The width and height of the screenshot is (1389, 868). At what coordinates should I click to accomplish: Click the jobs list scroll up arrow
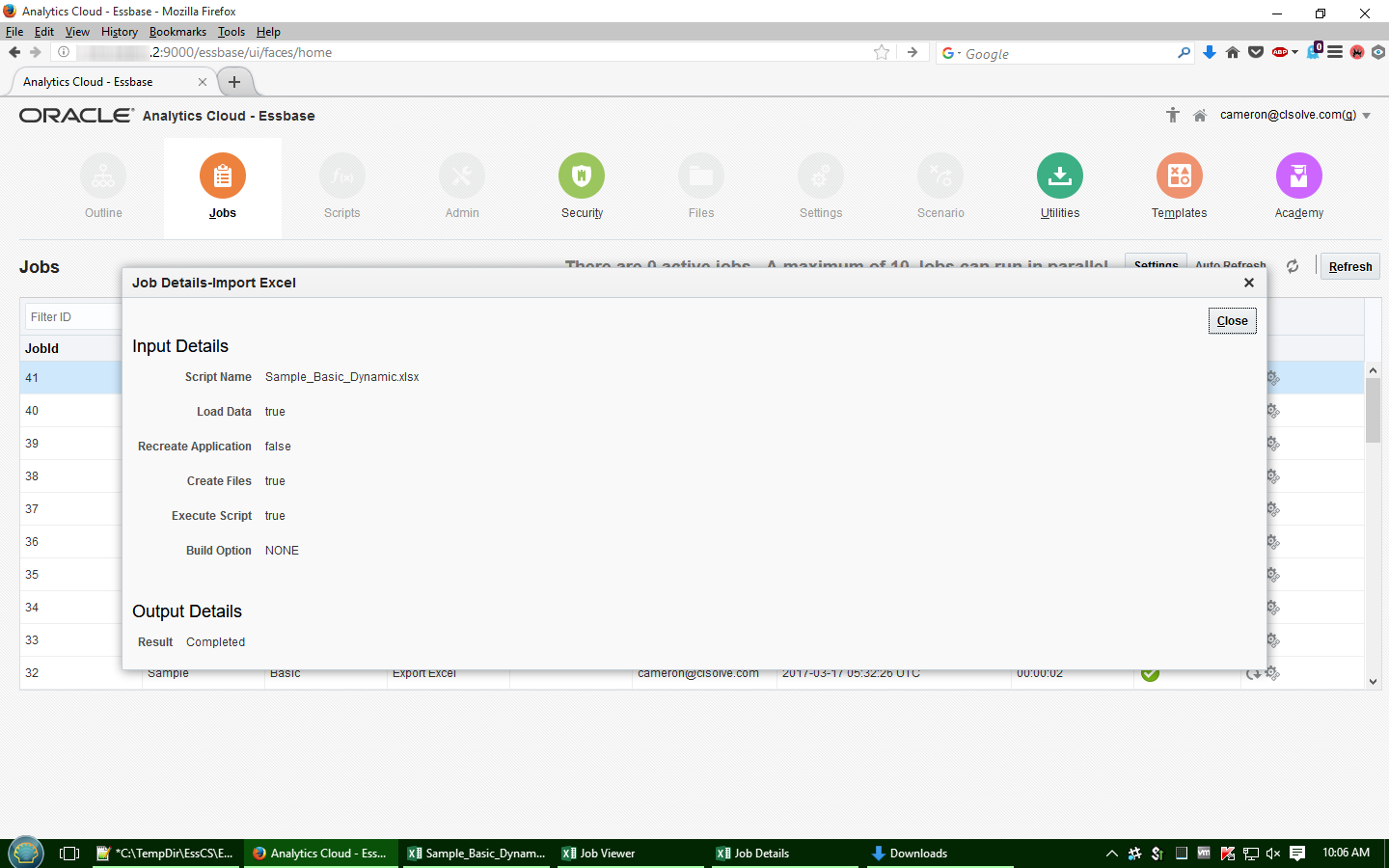[x=1374, y=370]
